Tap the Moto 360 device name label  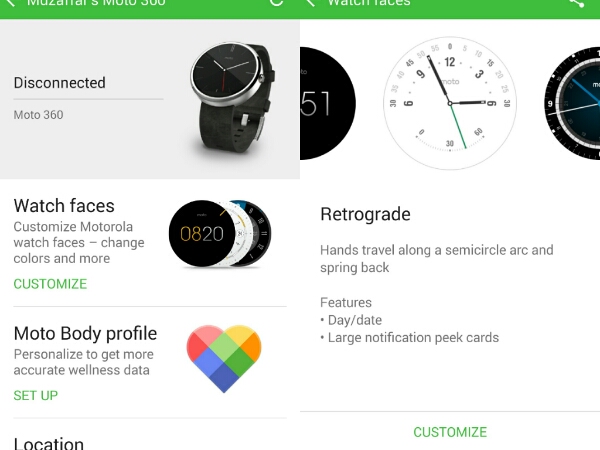(38, 115)
